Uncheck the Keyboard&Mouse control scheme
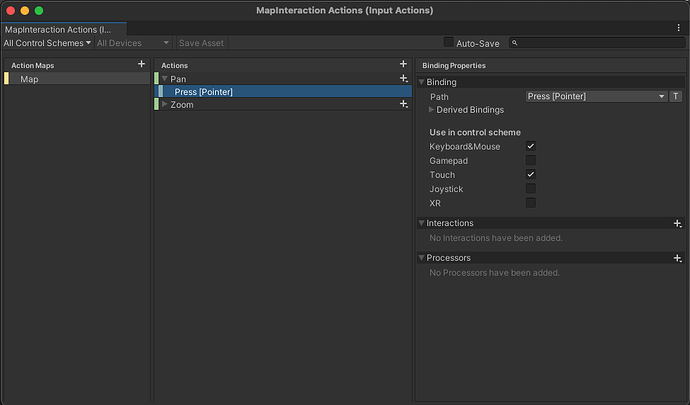This screenshot has width=690, height=405. [x=531, y=147]
